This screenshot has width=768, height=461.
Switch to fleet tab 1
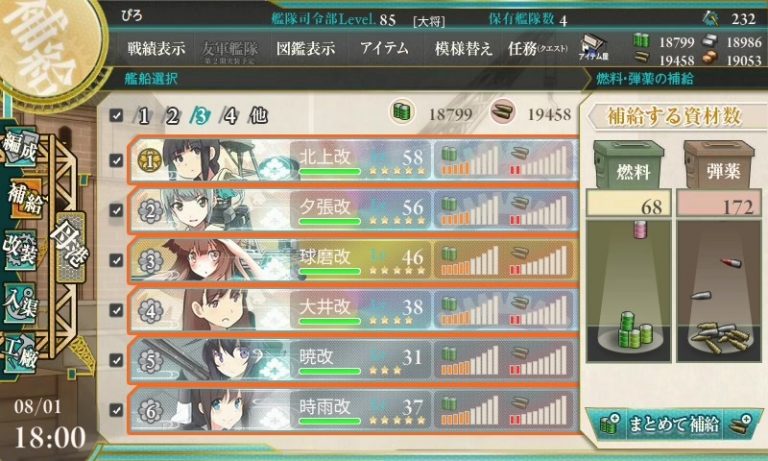143,116
